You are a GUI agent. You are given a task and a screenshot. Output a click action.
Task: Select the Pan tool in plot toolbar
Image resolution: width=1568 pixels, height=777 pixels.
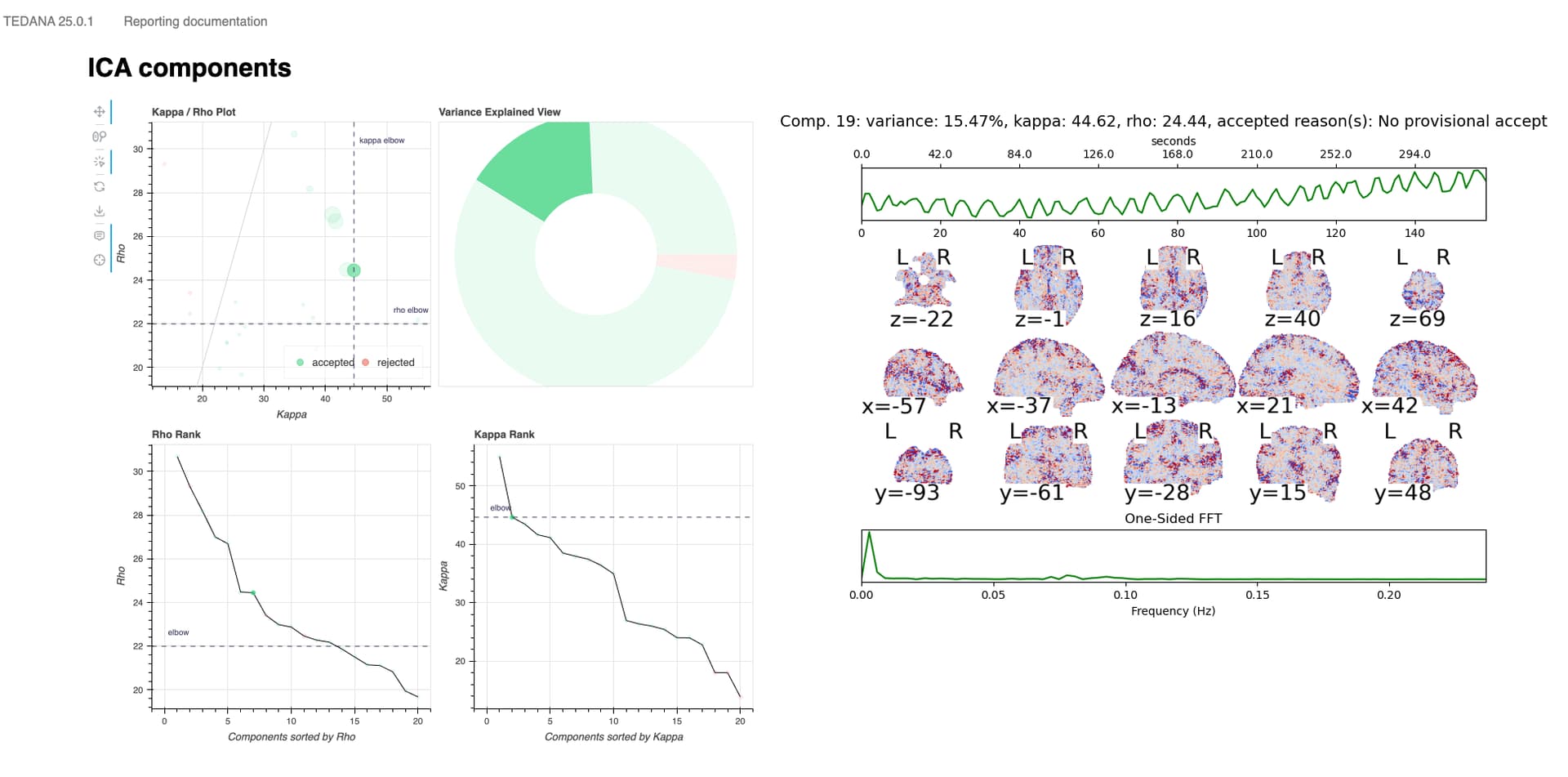pyautogui.click(x=99, y=112)
